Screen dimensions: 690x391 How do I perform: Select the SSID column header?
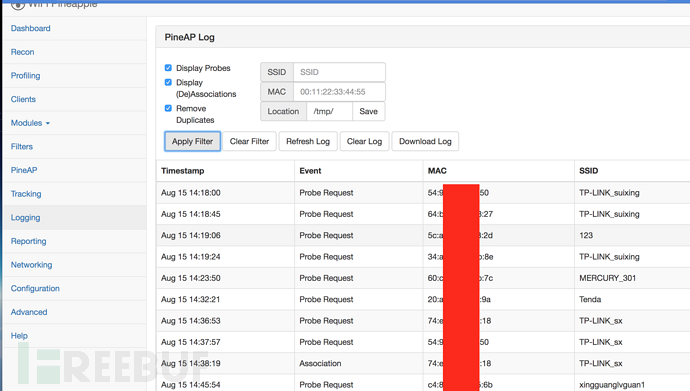(588, 171)
